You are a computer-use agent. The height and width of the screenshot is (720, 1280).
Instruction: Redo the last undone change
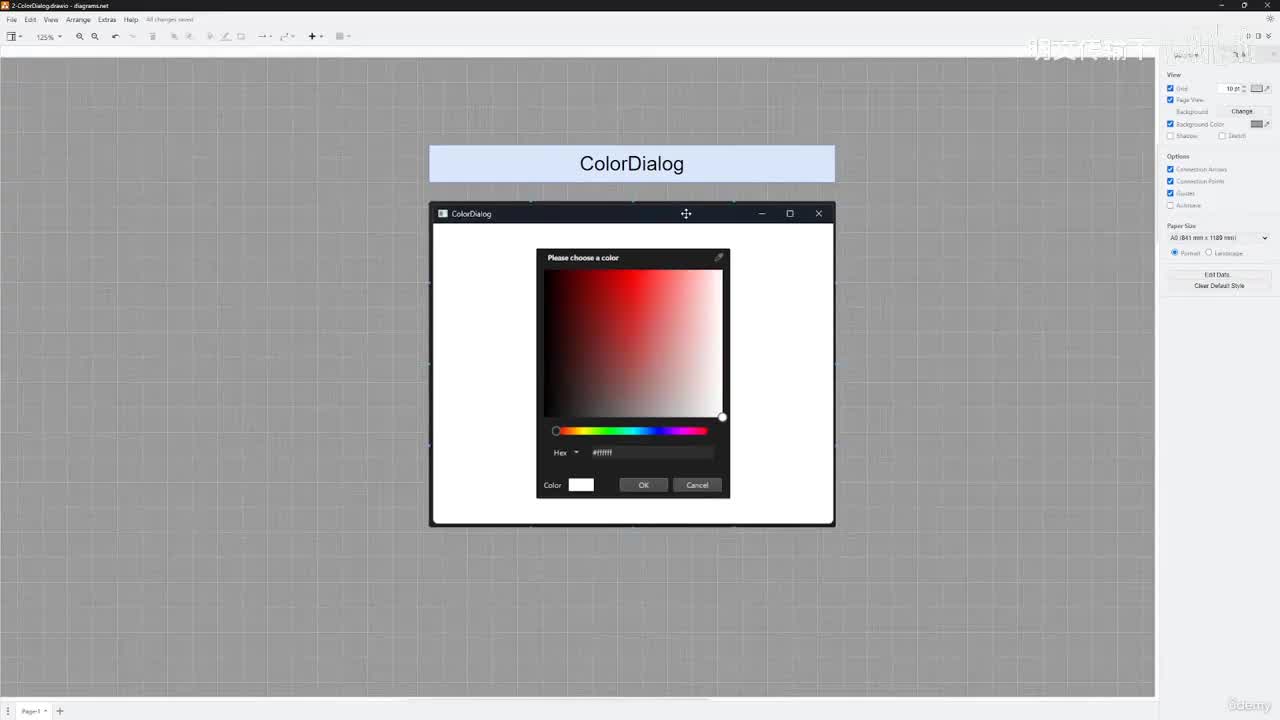click(x=132, y=36)
